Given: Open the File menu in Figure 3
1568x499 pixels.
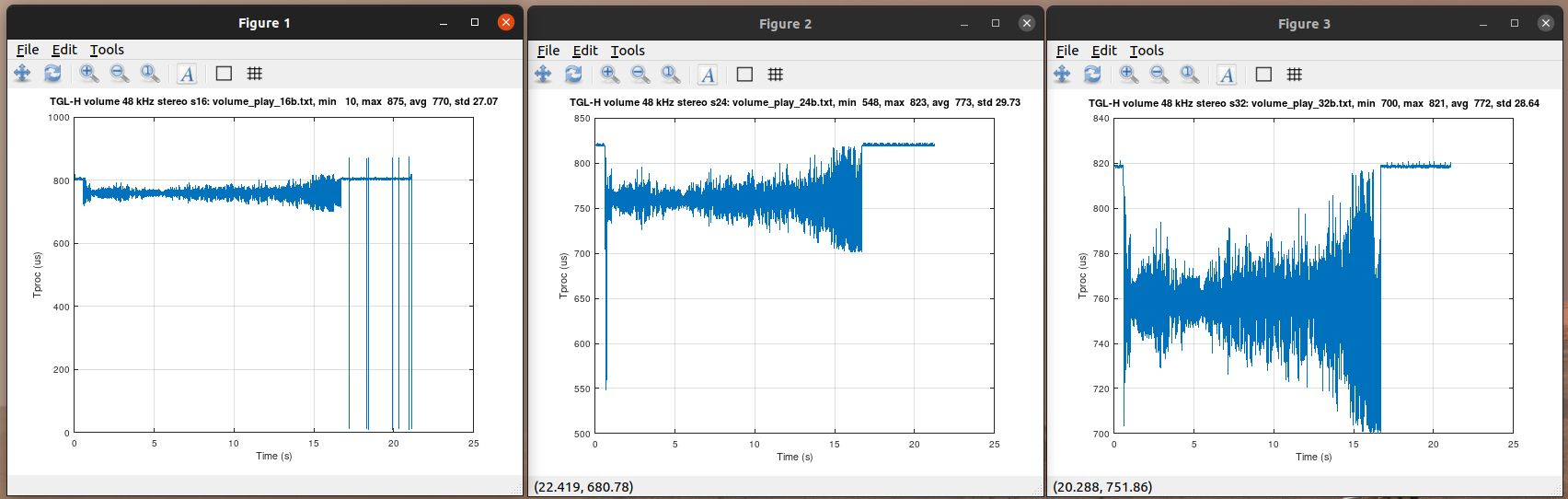Looking at the screenshot, I should 1067,51.
